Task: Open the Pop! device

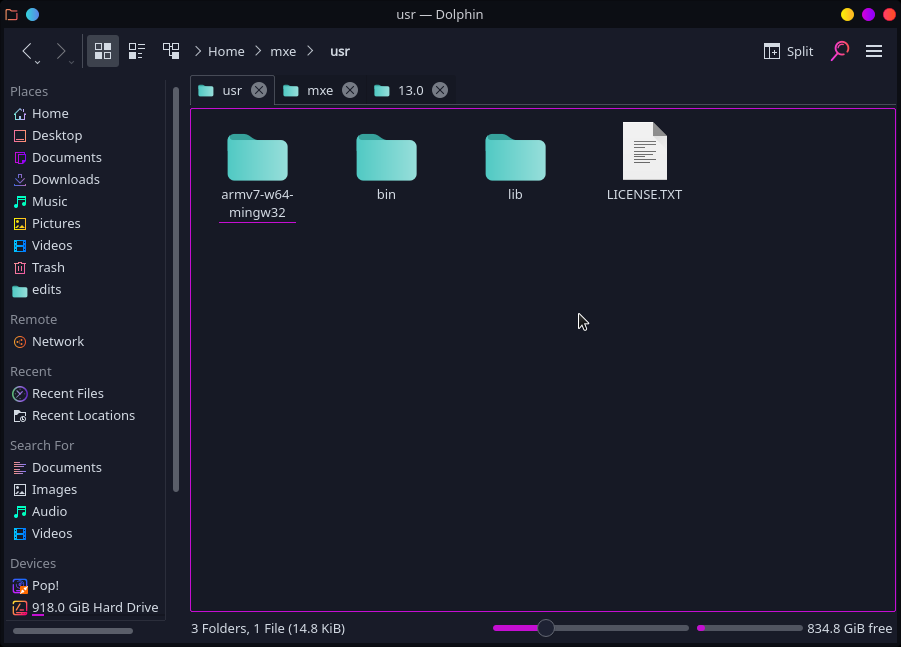Action: tap(85, 586)
